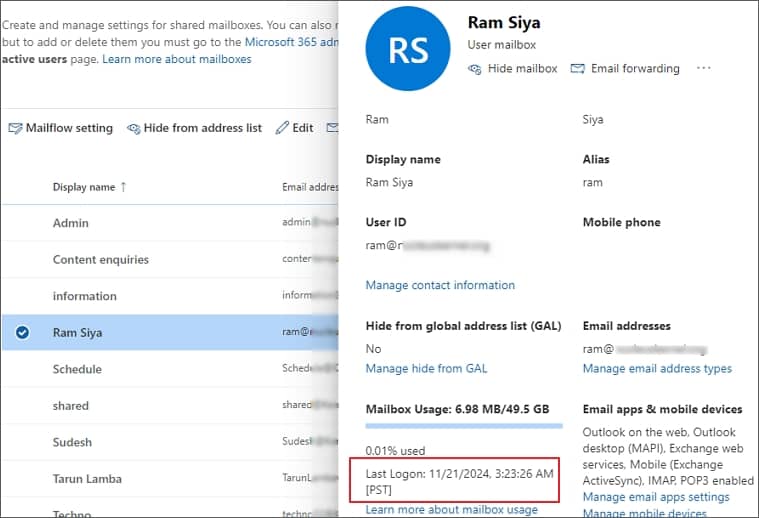Click the User mailbox type label

click(x=501, y=45)
